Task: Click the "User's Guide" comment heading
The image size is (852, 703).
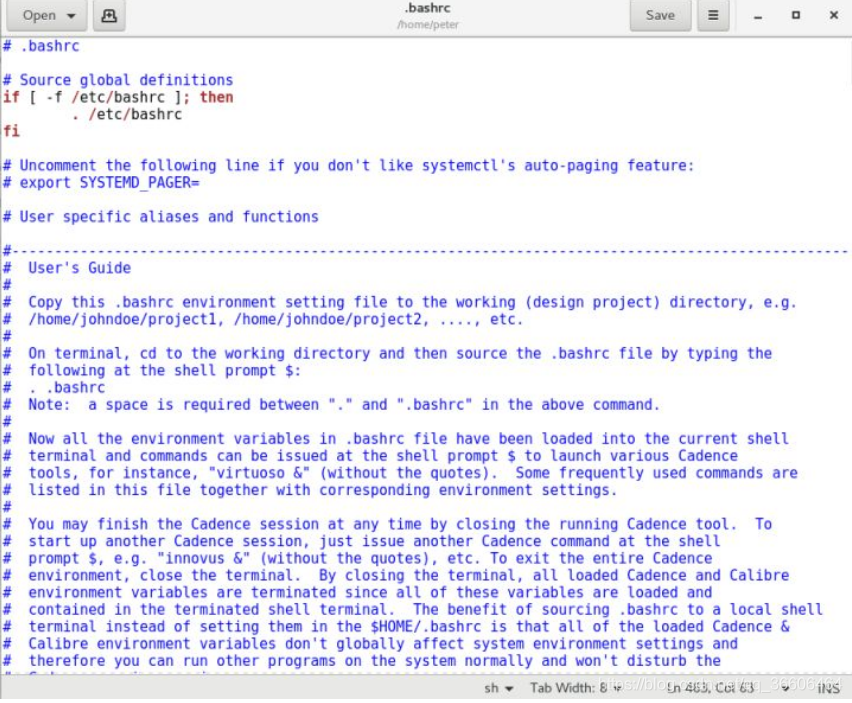Action: 79,268
